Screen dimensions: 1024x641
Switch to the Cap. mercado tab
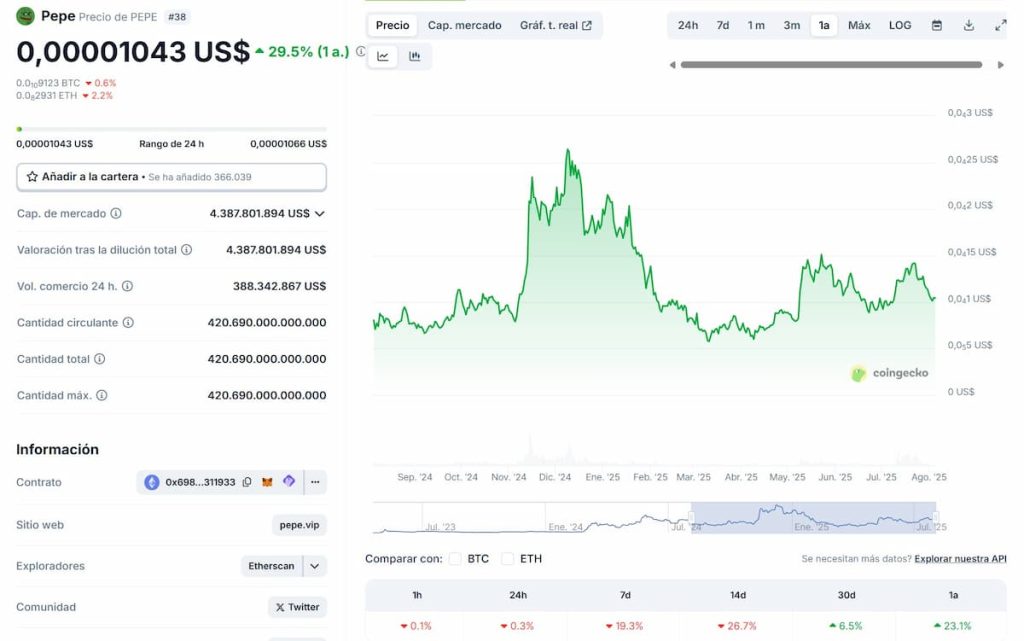tap(464, 25)
